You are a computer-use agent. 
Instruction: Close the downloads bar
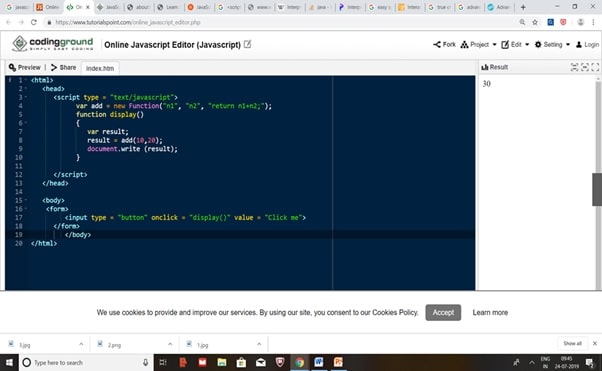click(x=595, y=343)
